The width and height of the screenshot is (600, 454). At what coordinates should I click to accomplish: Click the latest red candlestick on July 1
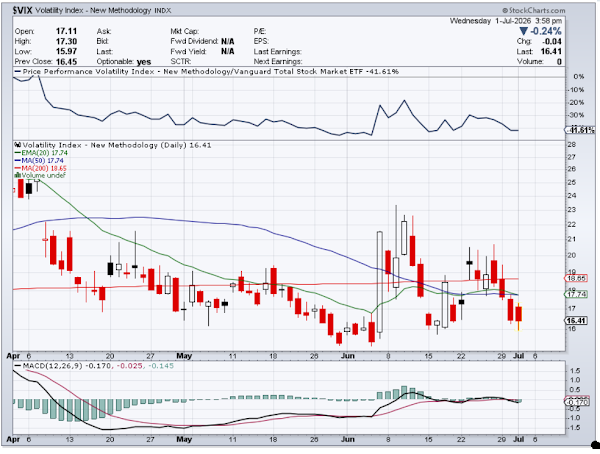click(x=519, y=314)
